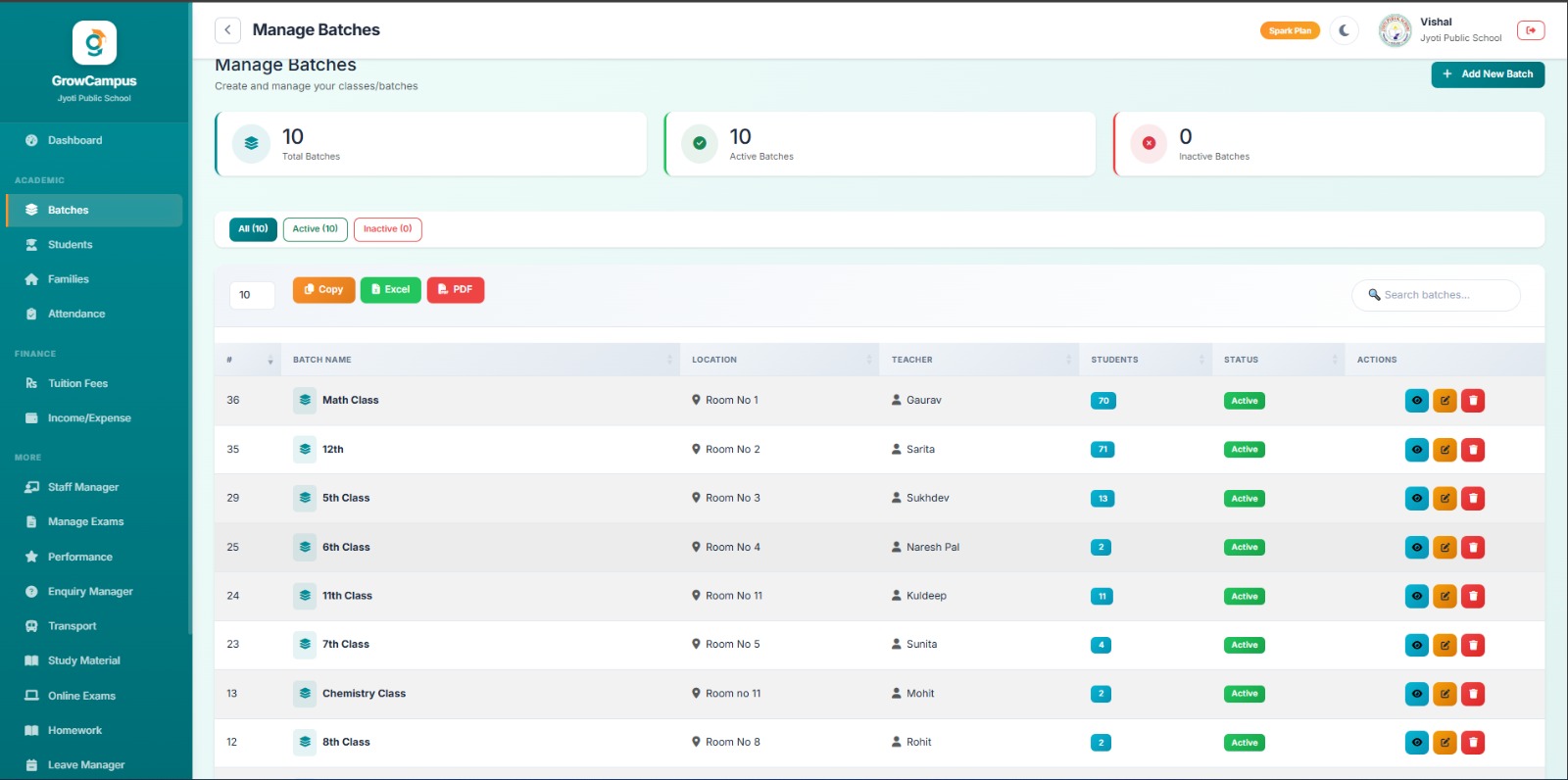This screenshot has width=1568, height=780.
Task: View details of the 7th Class batch
Action: click(1416, 645)
